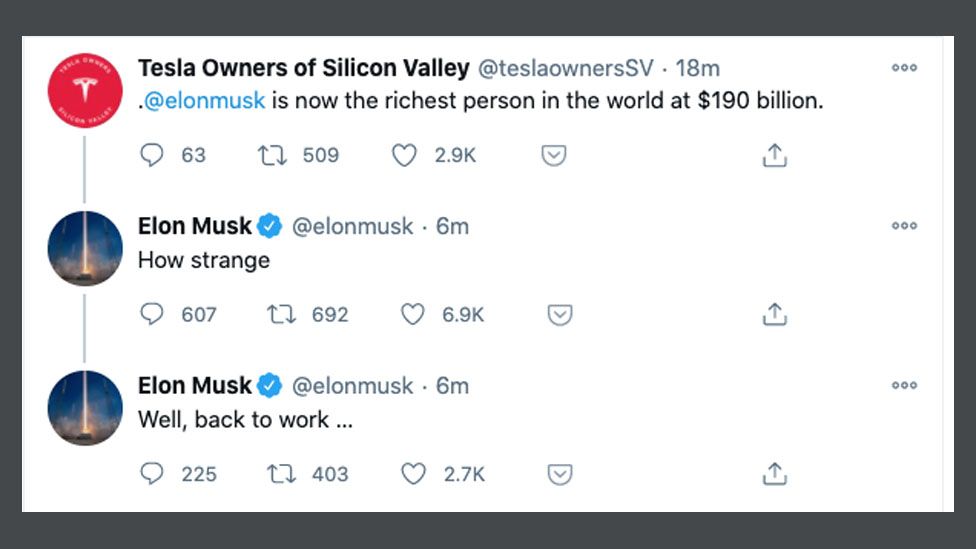
Task: Open Pocket save icon on Tesla Owners tweet
Action: tap(554, 155)
